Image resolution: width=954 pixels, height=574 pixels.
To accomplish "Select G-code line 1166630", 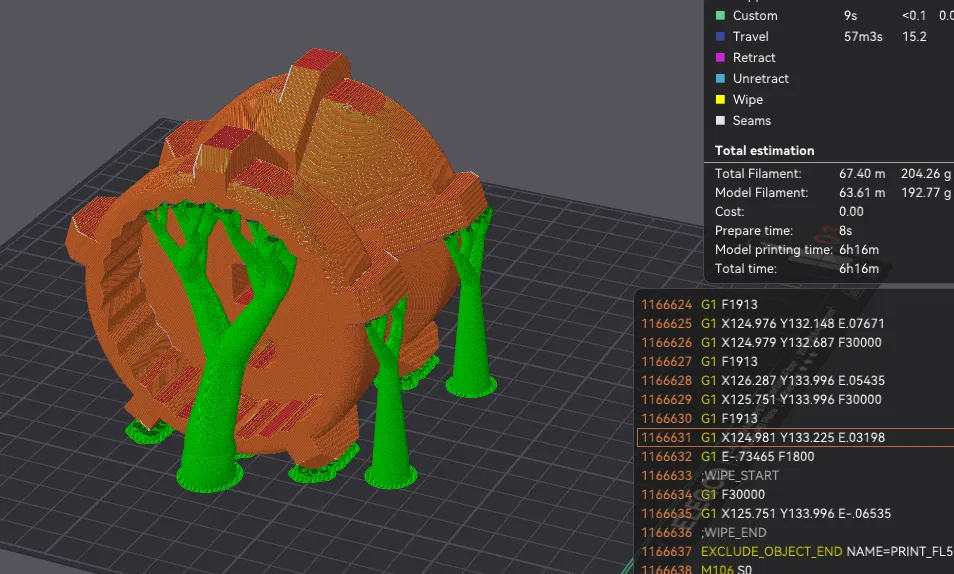I will (795, 418).
